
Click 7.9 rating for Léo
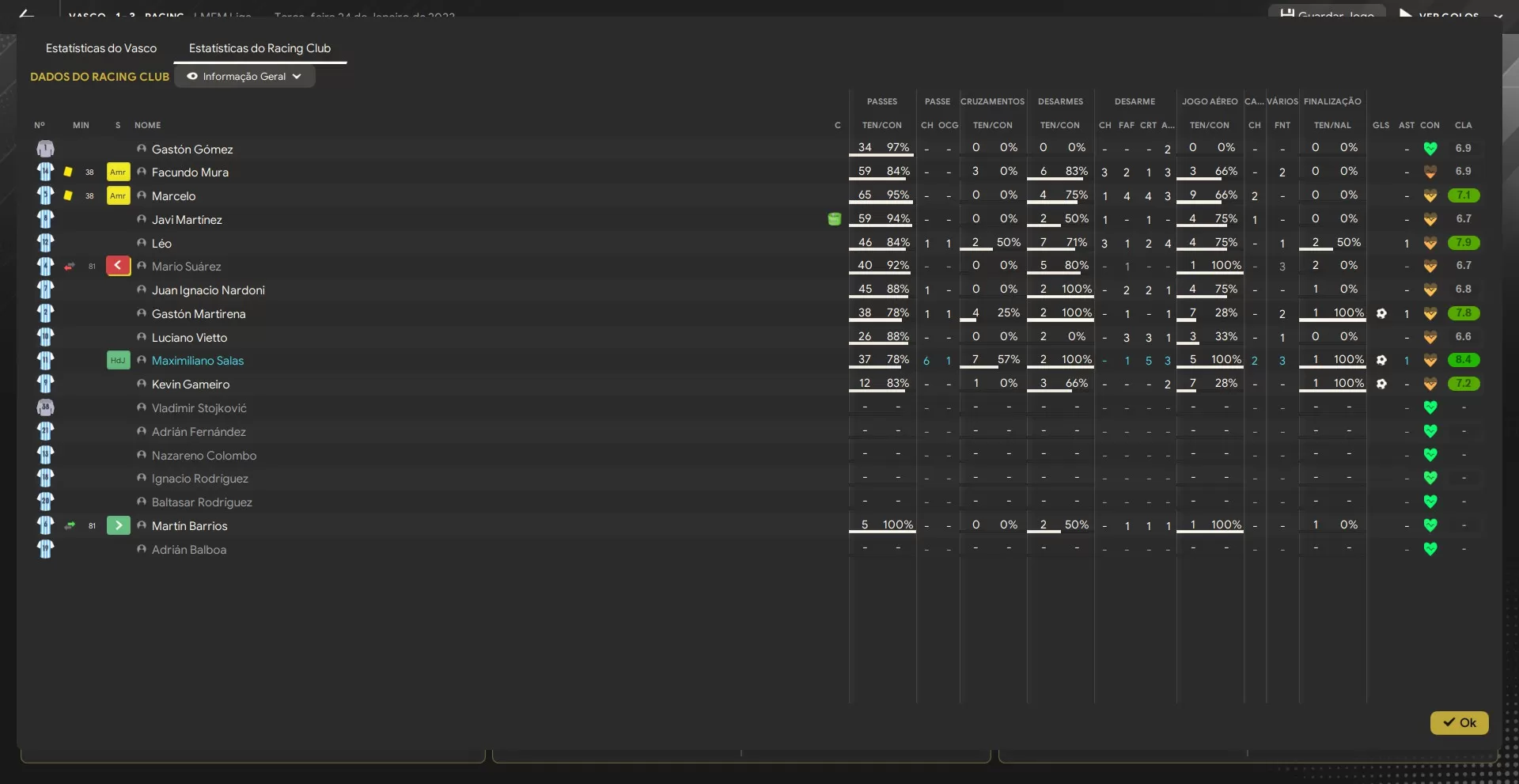coord(1464,243)
